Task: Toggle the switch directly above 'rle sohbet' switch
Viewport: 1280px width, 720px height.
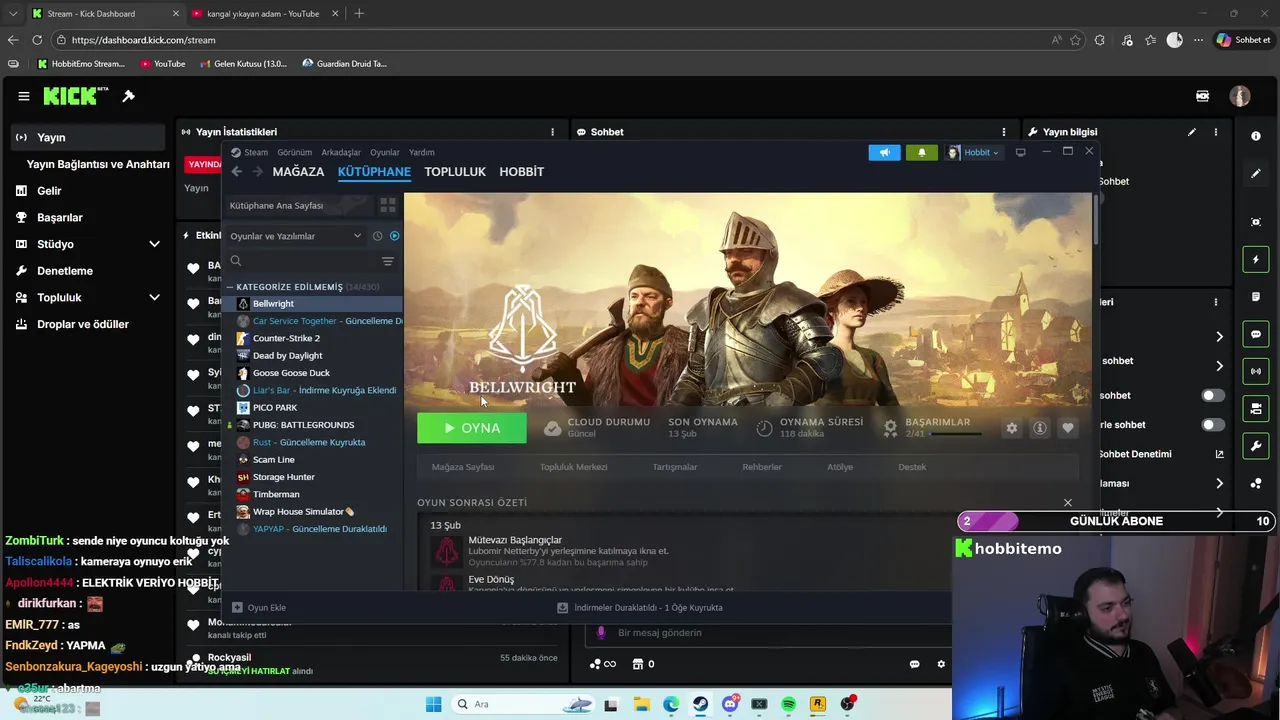Action: point(1212,396)
